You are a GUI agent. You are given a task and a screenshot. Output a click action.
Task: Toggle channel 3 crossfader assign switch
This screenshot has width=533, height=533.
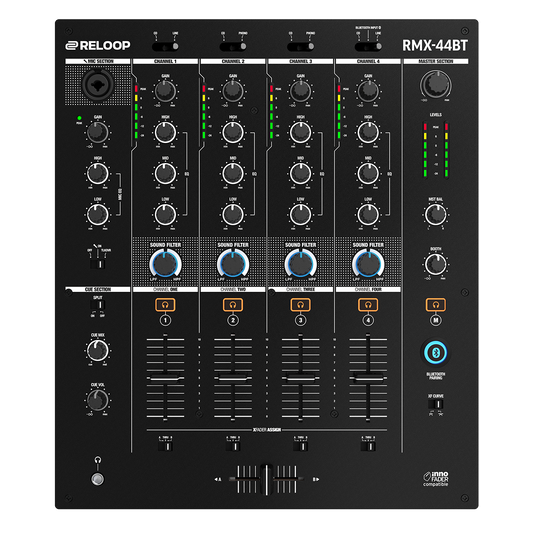[x=300, y=446]
